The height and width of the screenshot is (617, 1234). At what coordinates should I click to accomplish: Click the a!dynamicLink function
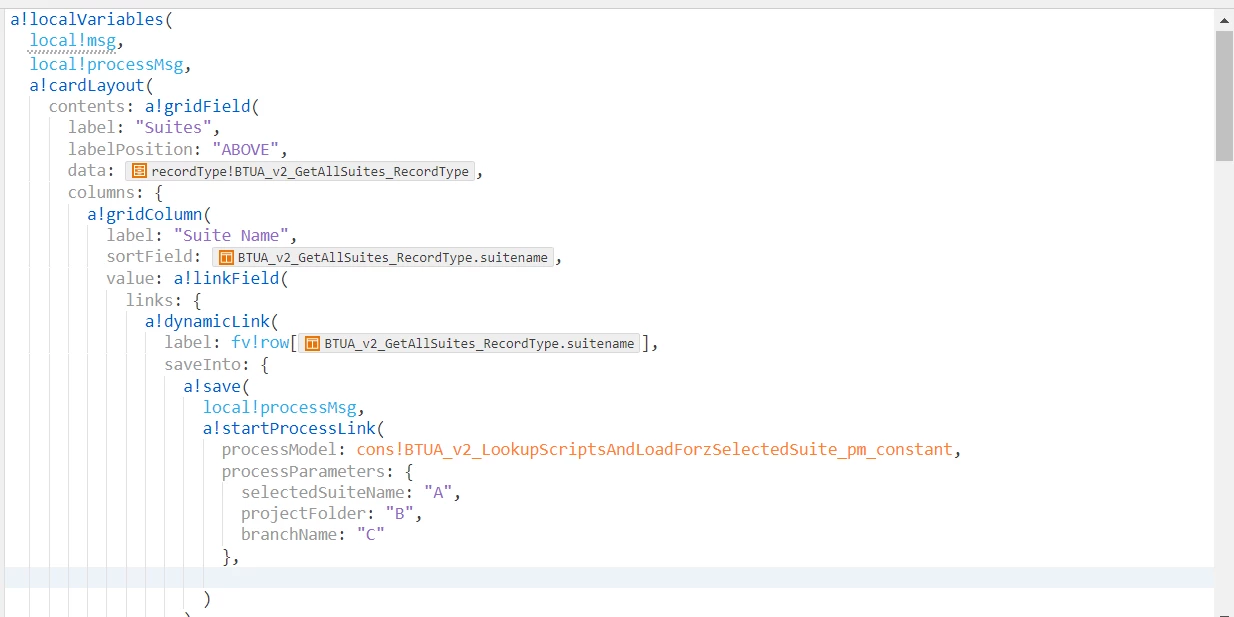207,322
